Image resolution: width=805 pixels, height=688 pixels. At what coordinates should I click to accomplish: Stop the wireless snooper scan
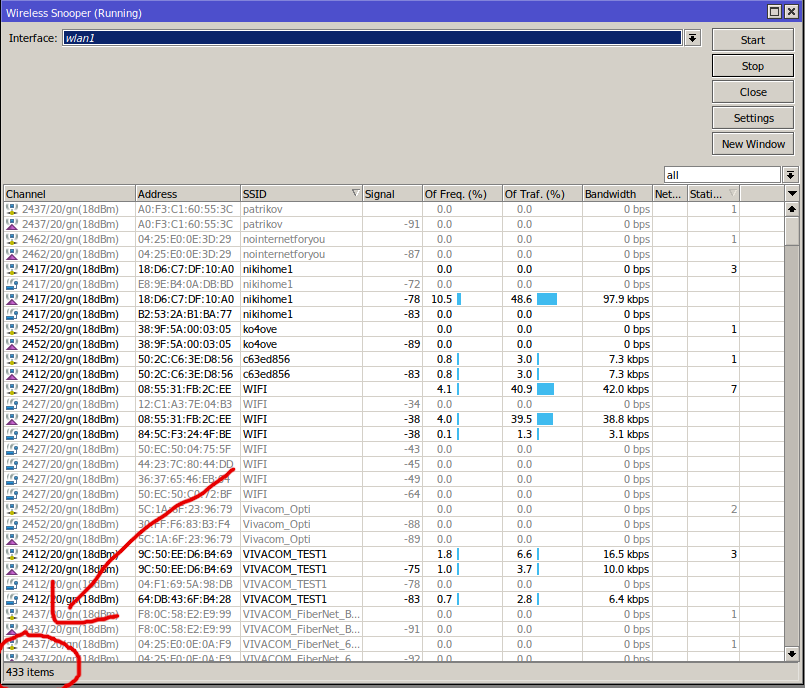click(752, 66)
